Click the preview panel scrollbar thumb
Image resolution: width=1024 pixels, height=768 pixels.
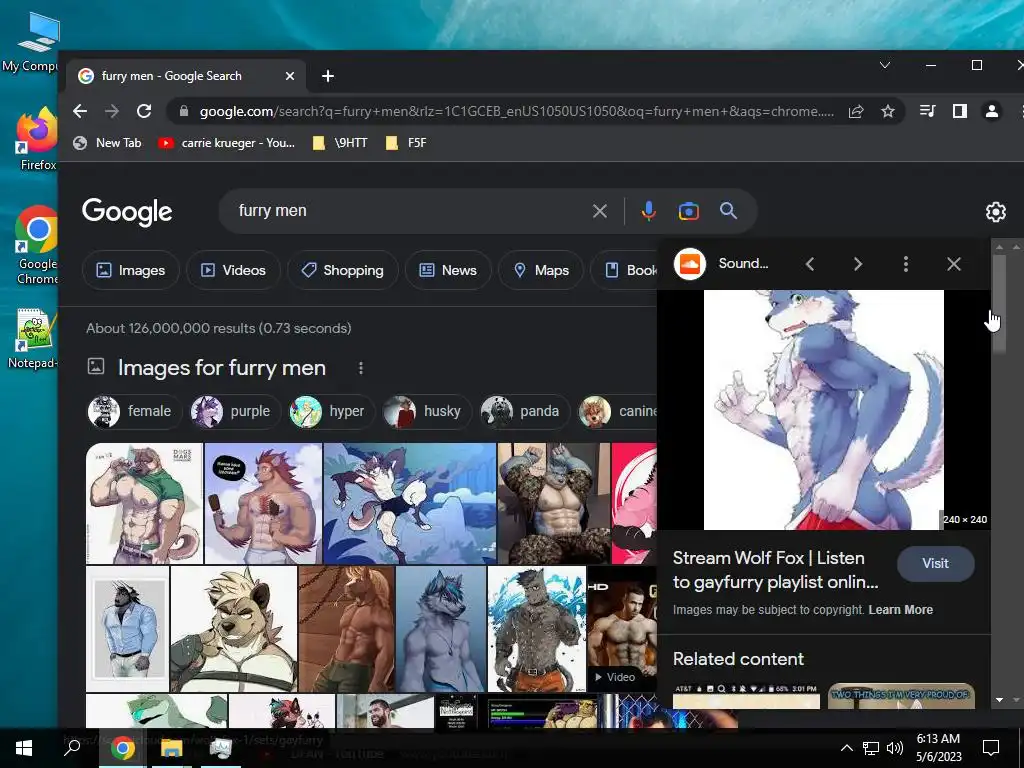[x=999, y=304]
